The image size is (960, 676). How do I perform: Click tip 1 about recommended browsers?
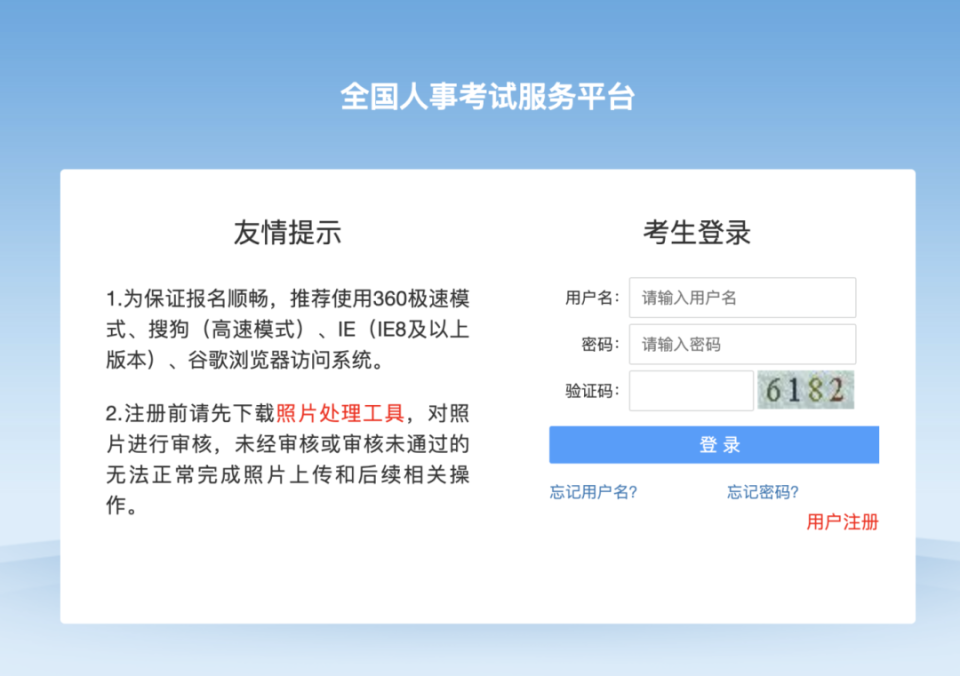(287, 329)
